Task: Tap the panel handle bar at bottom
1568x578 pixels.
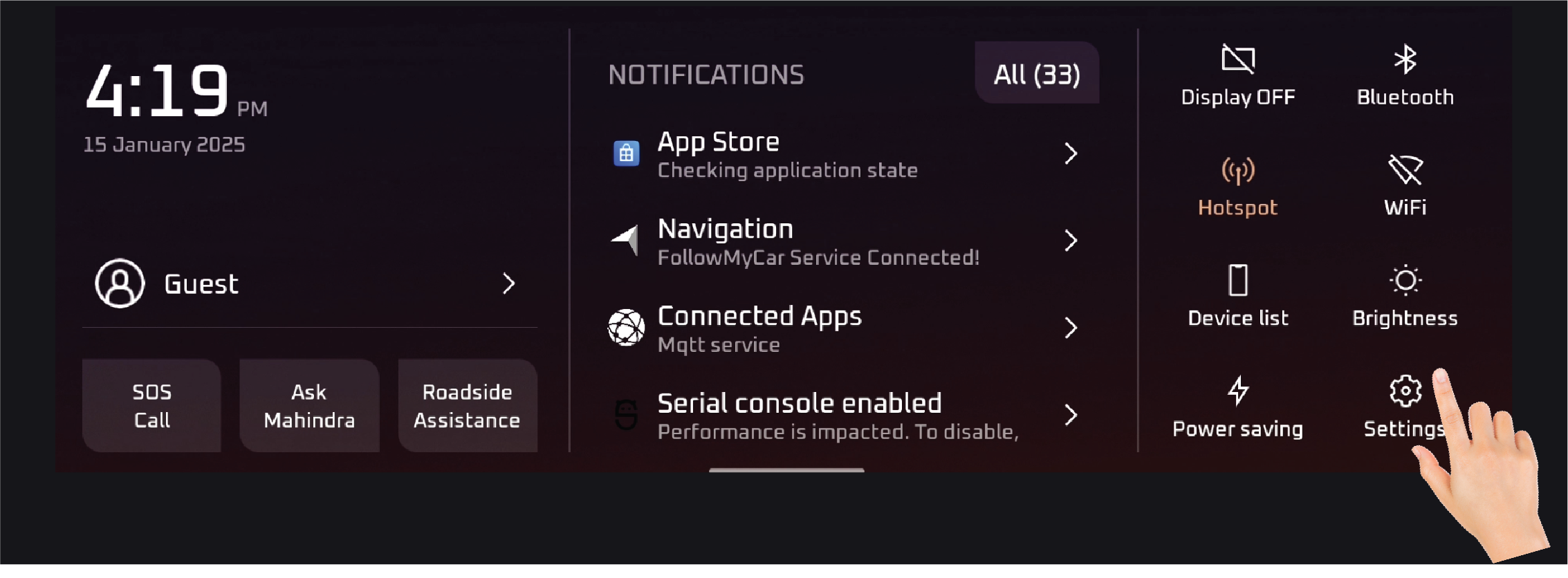Action: [786, 470]
